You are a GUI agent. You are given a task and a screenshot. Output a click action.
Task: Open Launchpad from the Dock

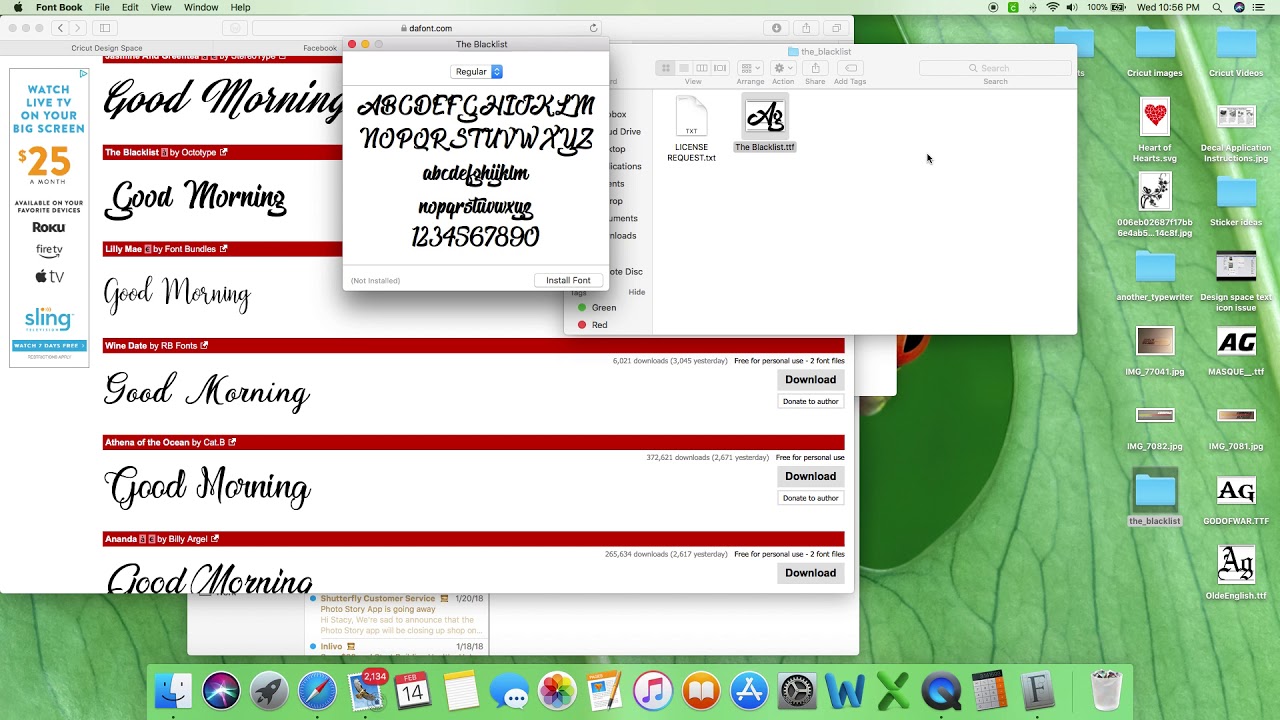[x=269, y=691]
